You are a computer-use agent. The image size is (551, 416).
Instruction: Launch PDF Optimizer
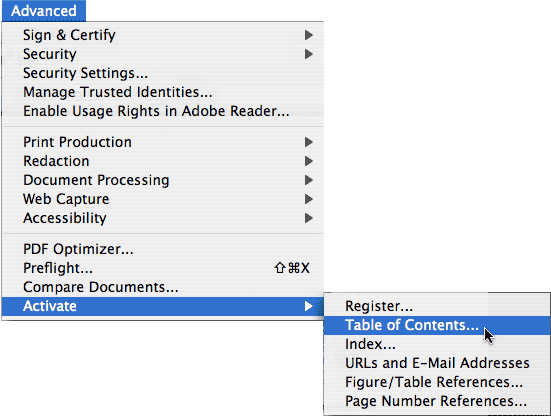pos(163,249)
